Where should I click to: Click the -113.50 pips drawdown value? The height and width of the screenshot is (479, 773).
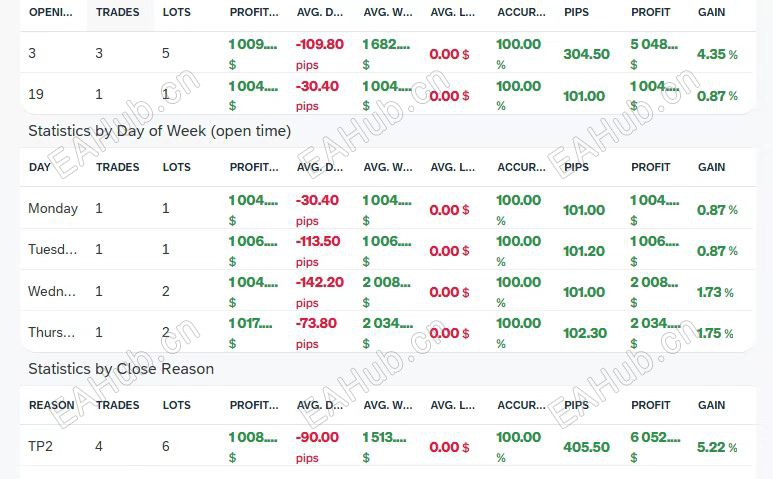tap(317, 241)
